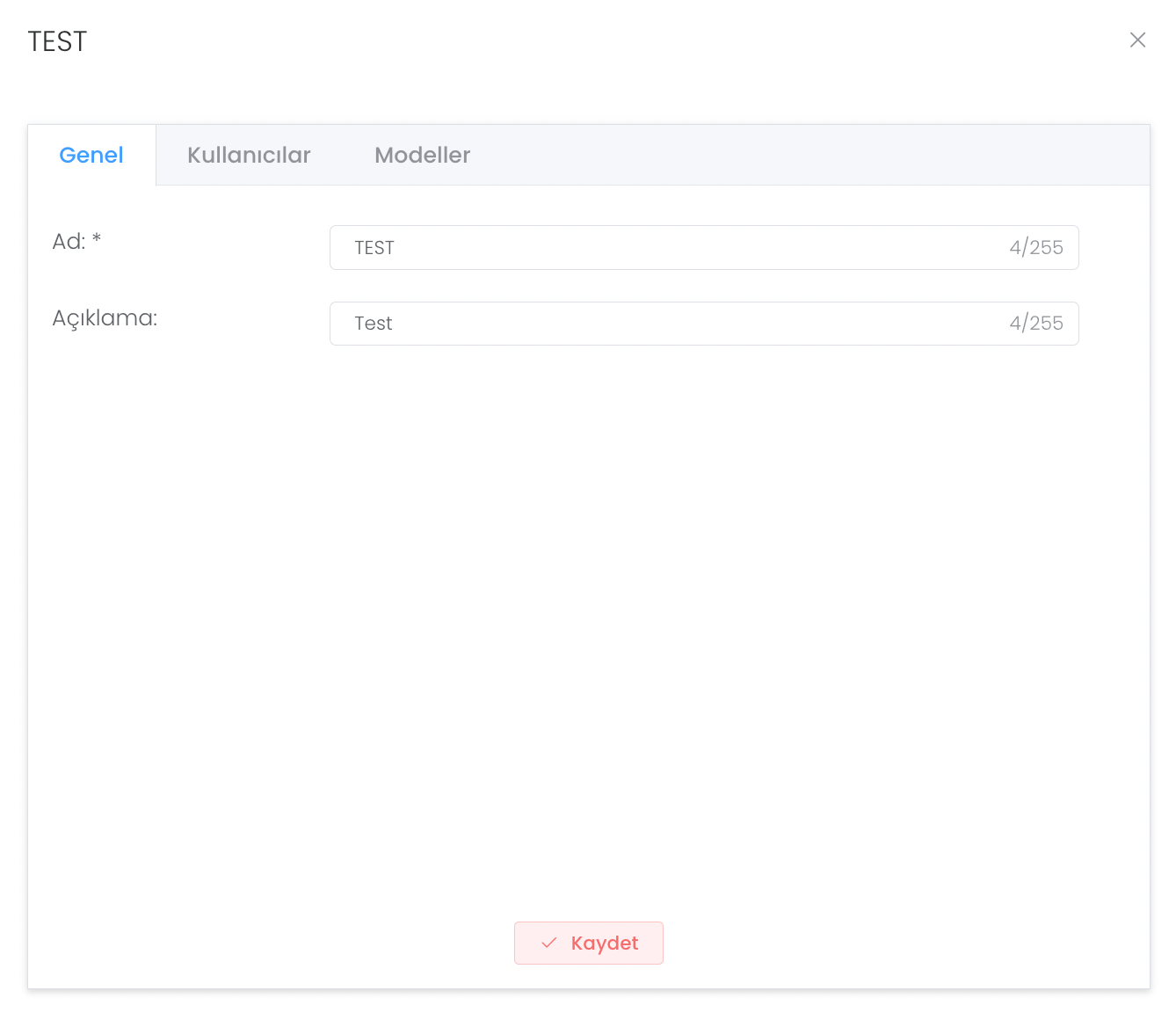Click the TEST dialog title
The image size is (1176, 1020).
tap(57, 42)
